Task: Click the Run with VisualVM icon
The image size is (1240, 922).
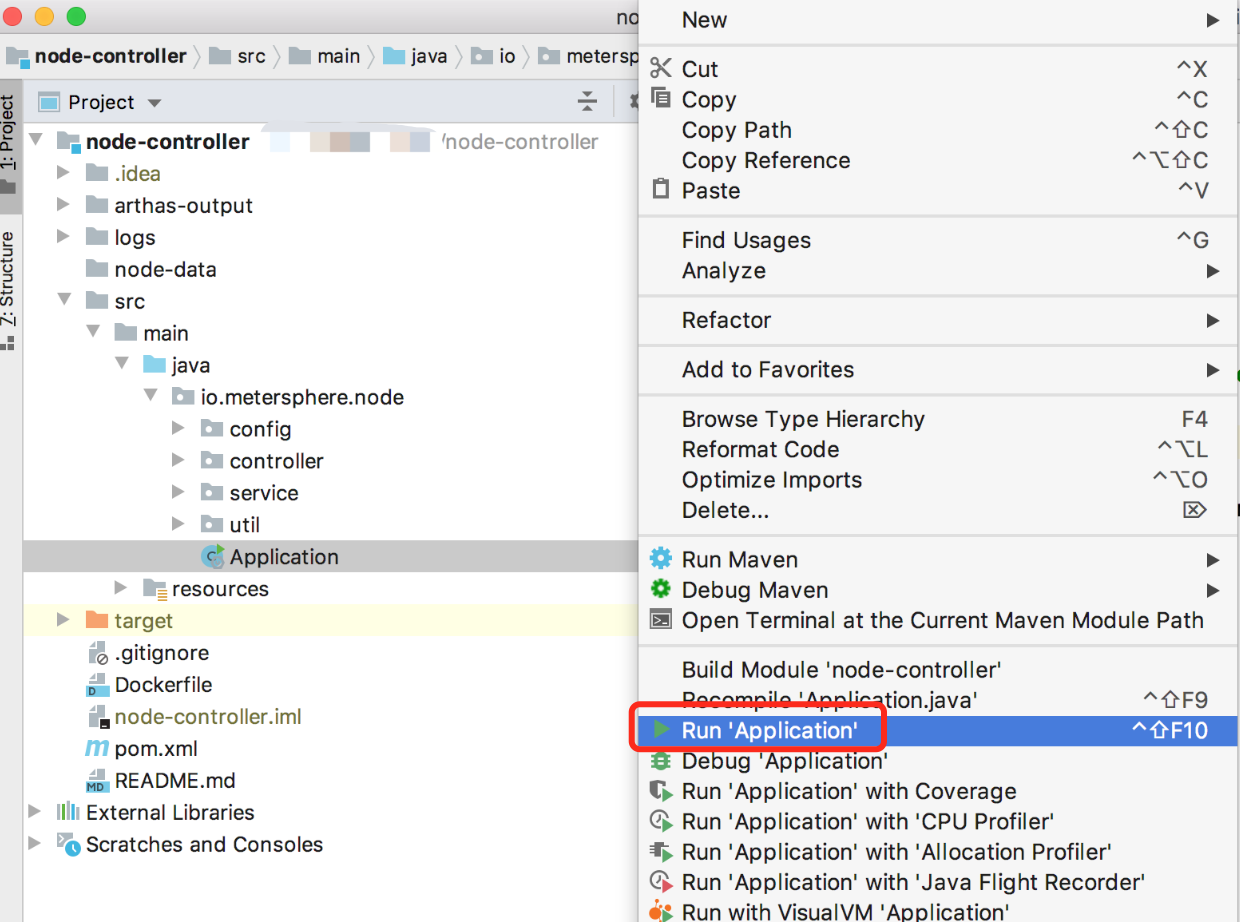Action: pos(661,912)
